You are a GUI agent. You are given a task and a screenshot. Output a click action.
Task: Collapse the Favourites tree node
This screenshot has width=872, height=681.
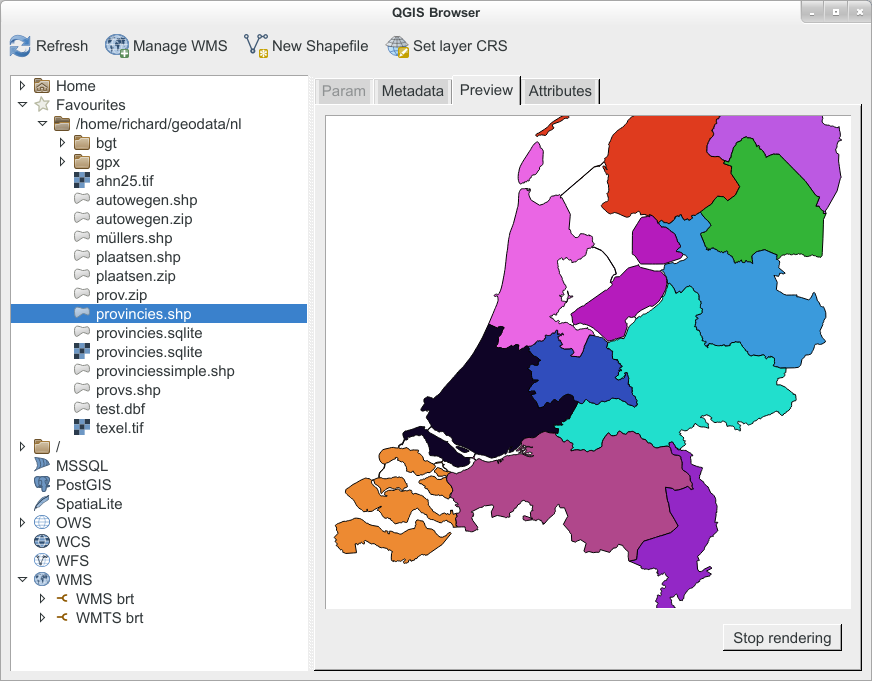[x=22, y=104]
